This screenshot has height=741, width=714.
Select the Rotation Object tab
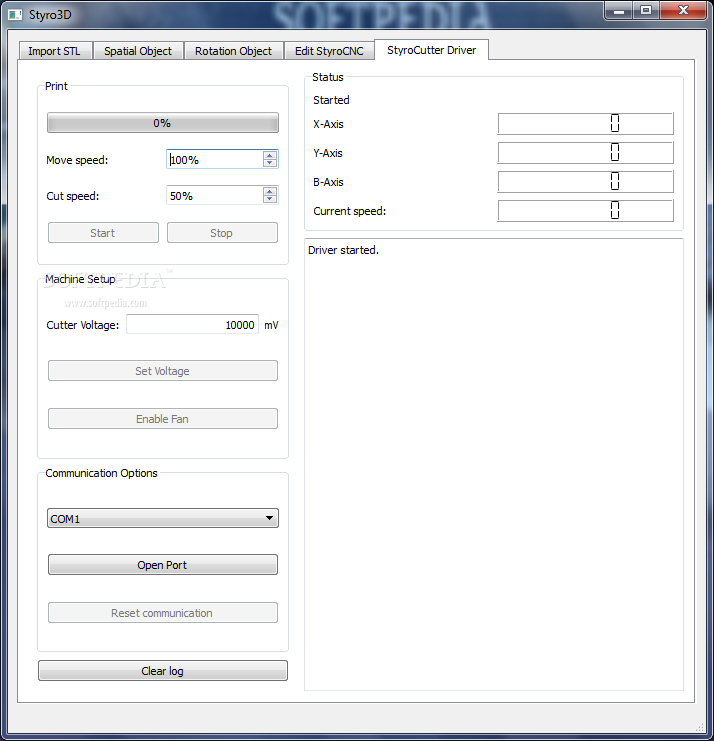tap(233, 51)
